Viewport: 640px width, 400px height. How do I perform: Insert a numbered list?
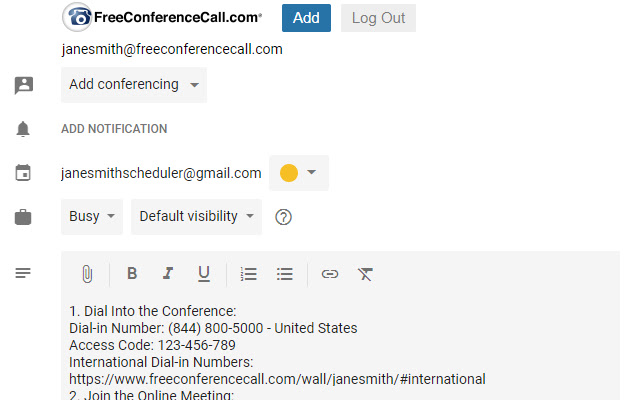tap(249, 274)
